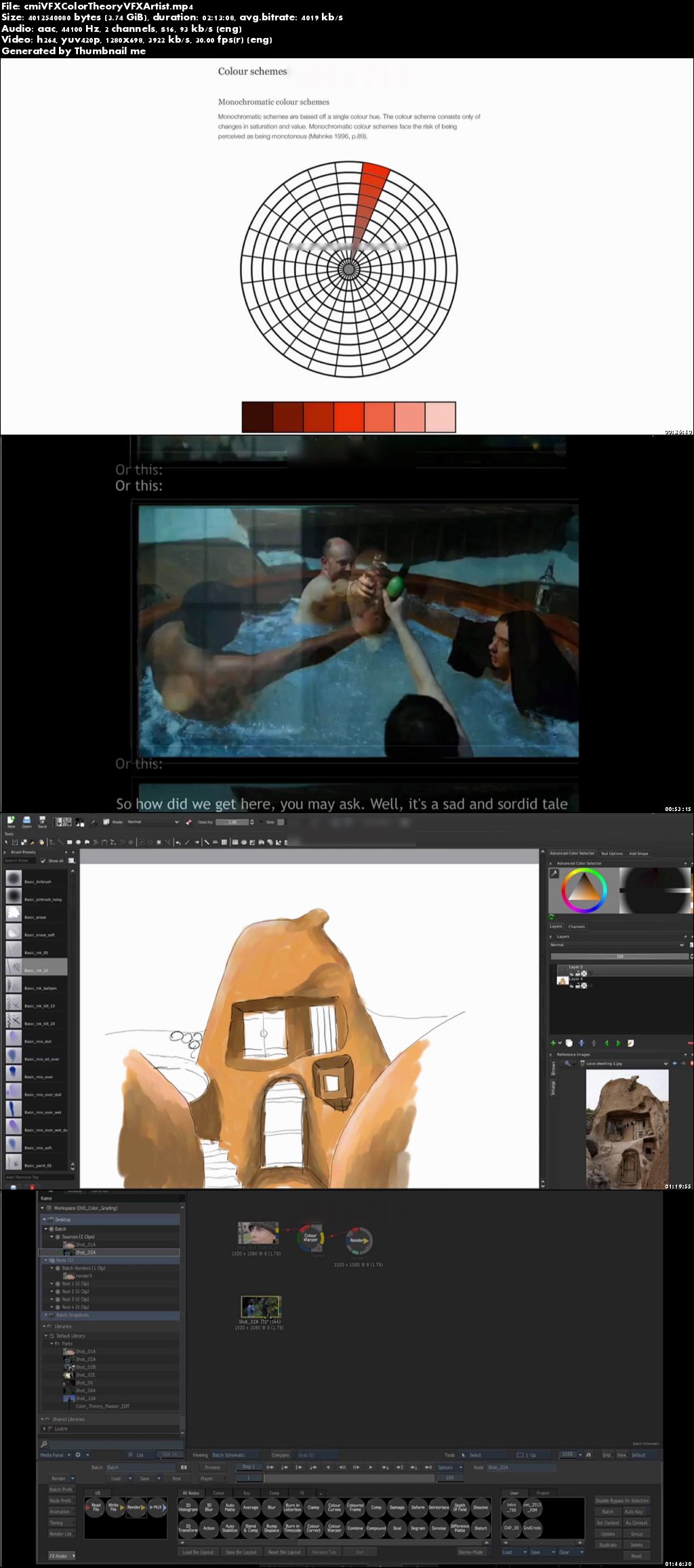Select the Basic_mix_over brush preset
This screenshot has width=694, height=1568.
click(37, 1074)
